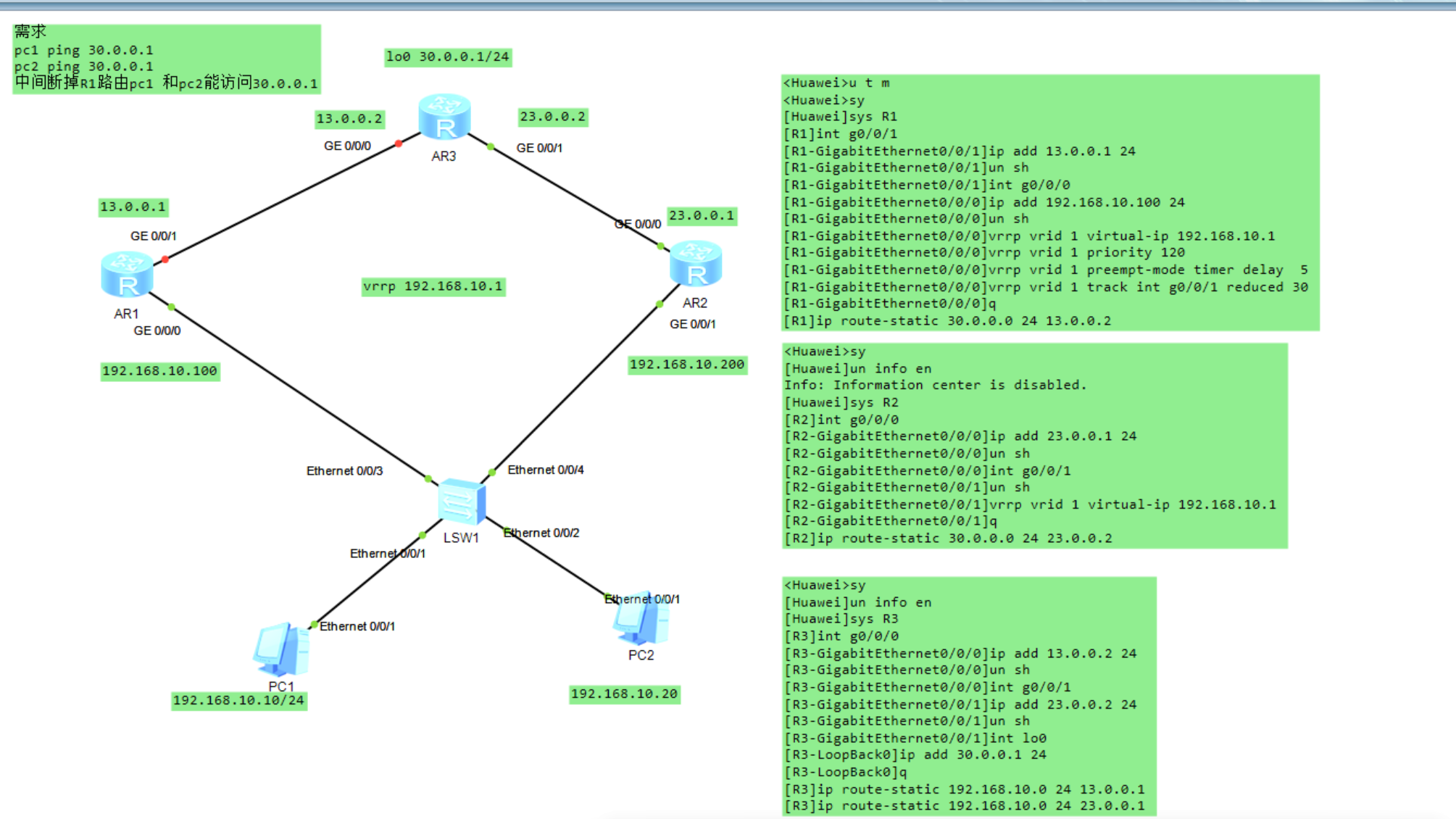1456x819 pixels.
Task: Select the R3 configuration note box
Action: pyautogui.click(x=969, y=696)
